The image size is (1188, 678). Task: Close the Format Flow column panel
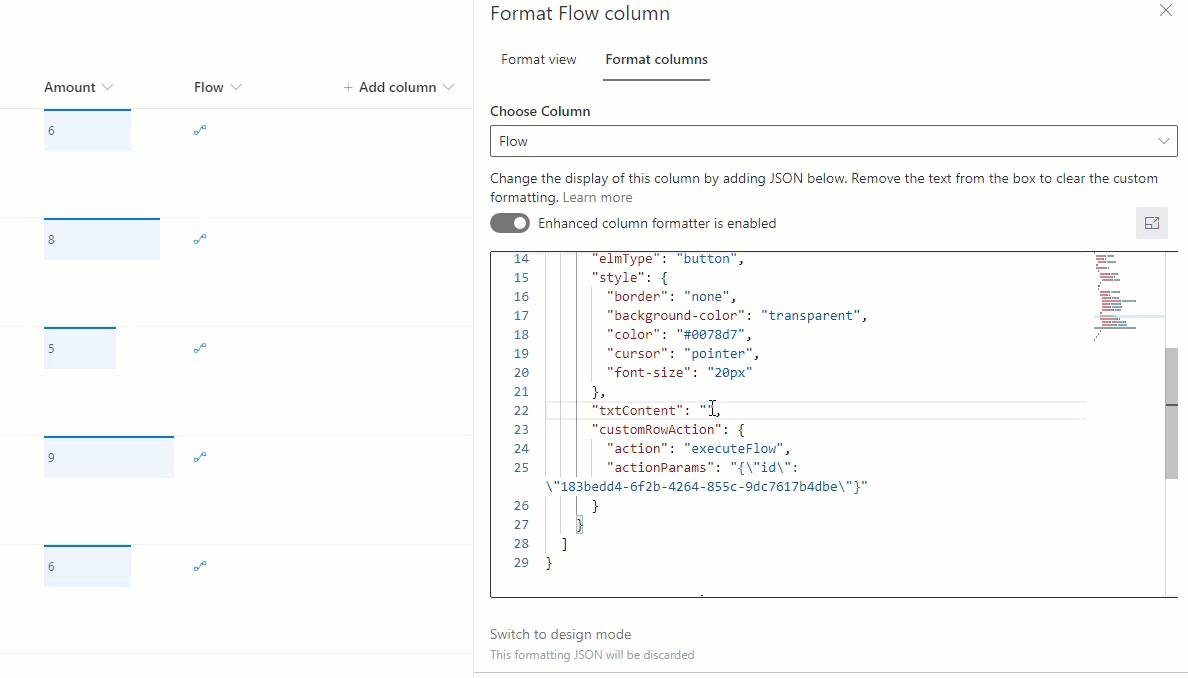[1165, 11]
